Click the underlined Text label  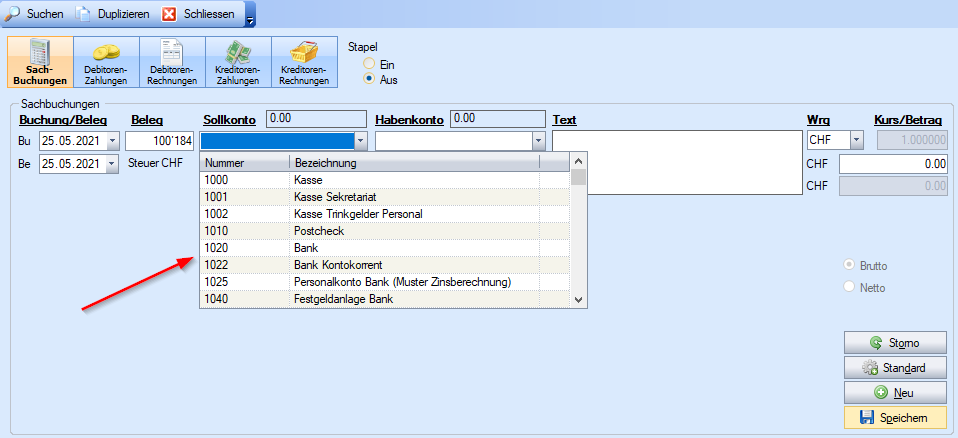click(x=565, y=120)
